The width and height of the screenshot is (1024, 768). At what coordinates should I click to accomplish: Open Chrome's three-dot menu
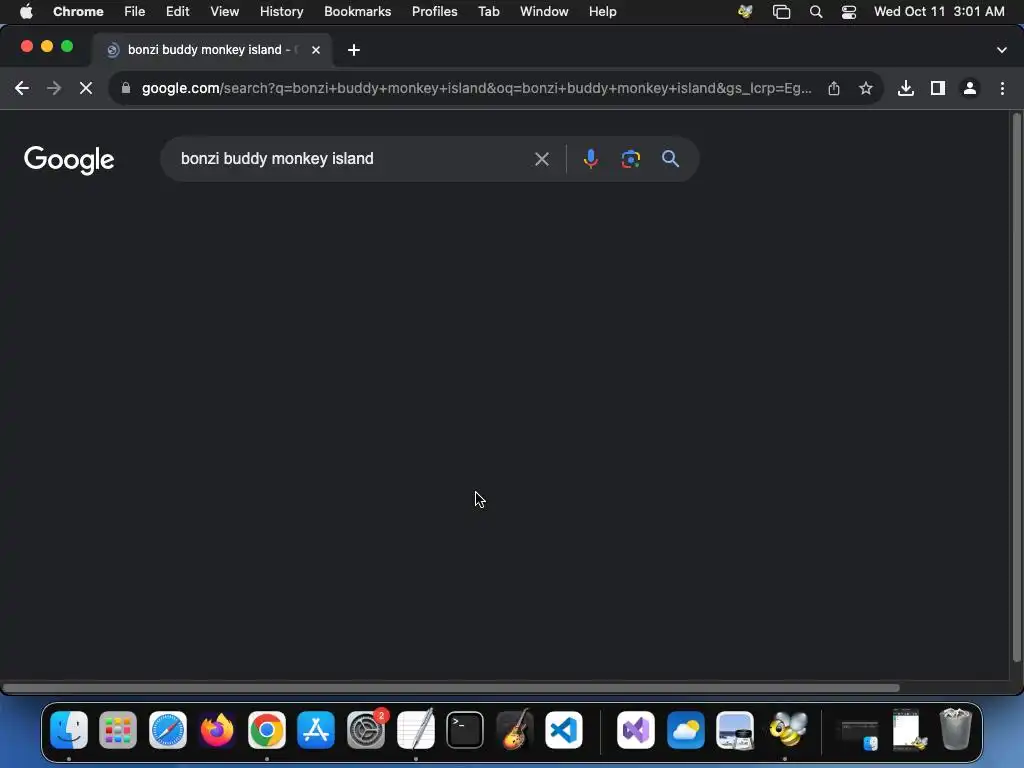(x=1002, y=88)
